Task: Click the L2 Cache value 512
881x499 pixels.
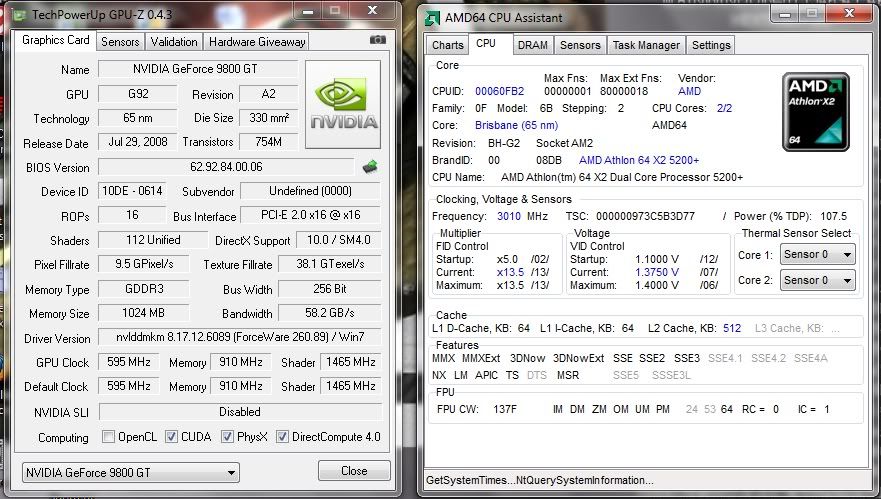Action: pos(732,328)
